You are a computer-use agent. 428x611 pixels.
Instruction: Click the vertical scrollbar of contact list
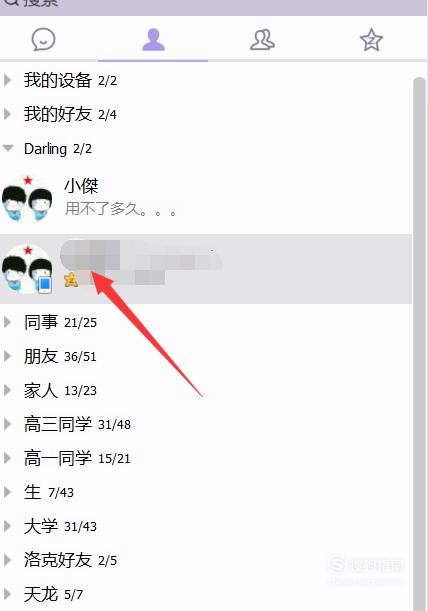point(419,343)
